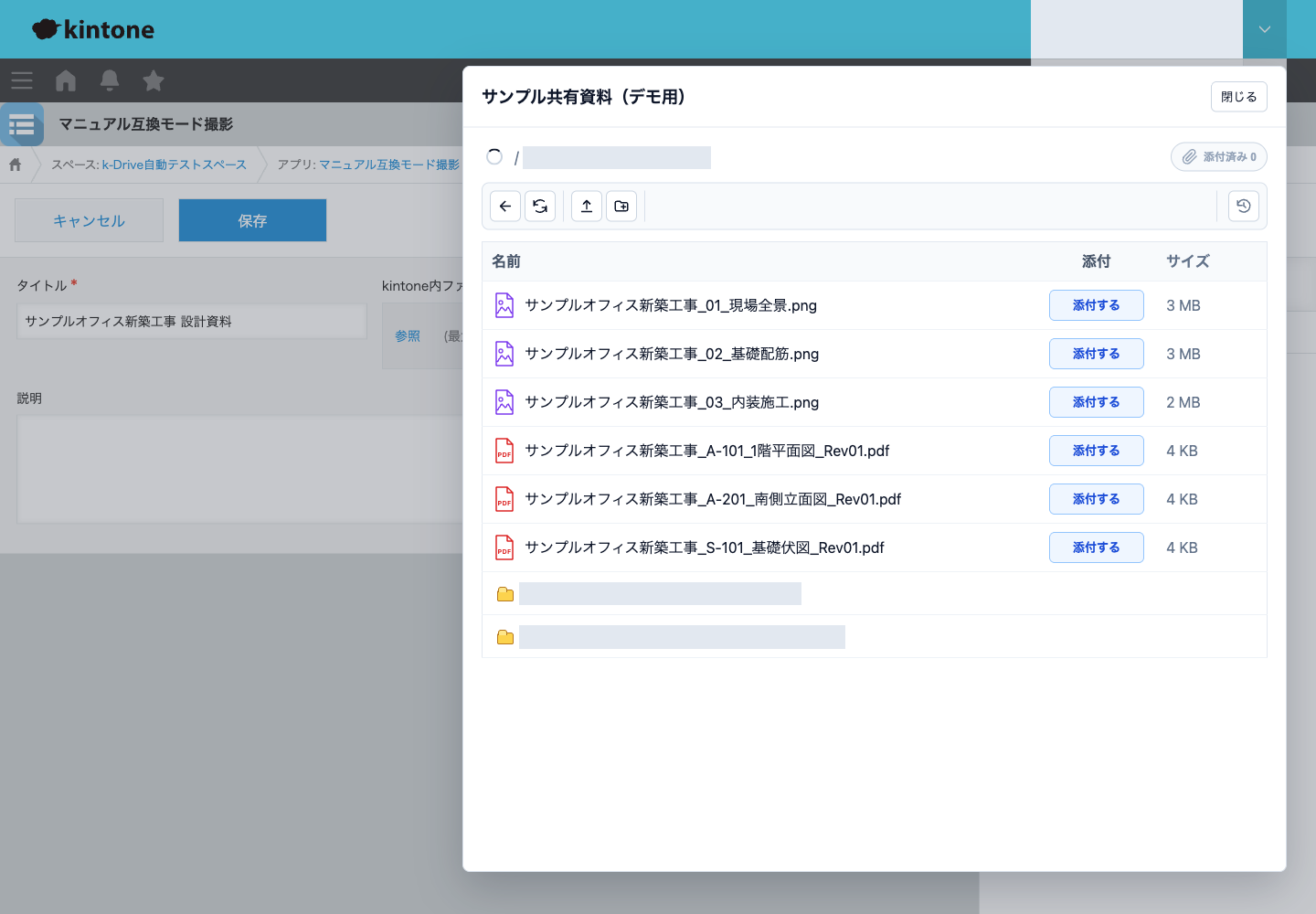Click PDF icon of S-101_基礎伏図_Rev01.pdf
This screenshot has height=914, width=1316.
pyautogui.click(x=504, y=547)
